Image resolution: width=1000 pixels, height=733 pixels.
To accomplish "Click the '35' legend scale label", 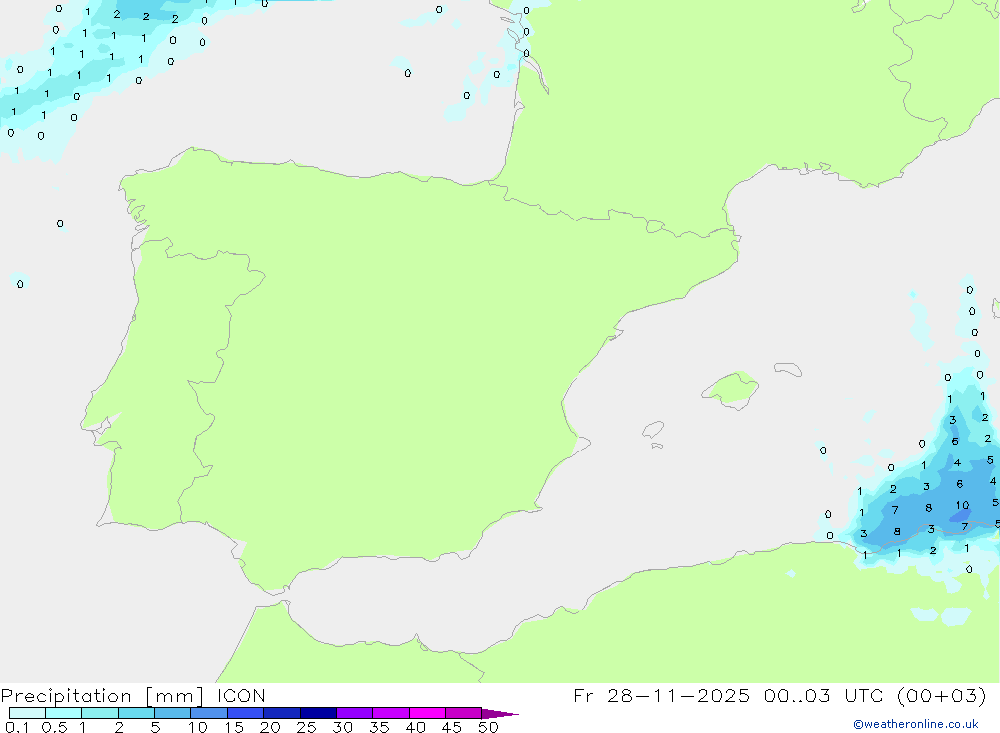I will 379,727.
